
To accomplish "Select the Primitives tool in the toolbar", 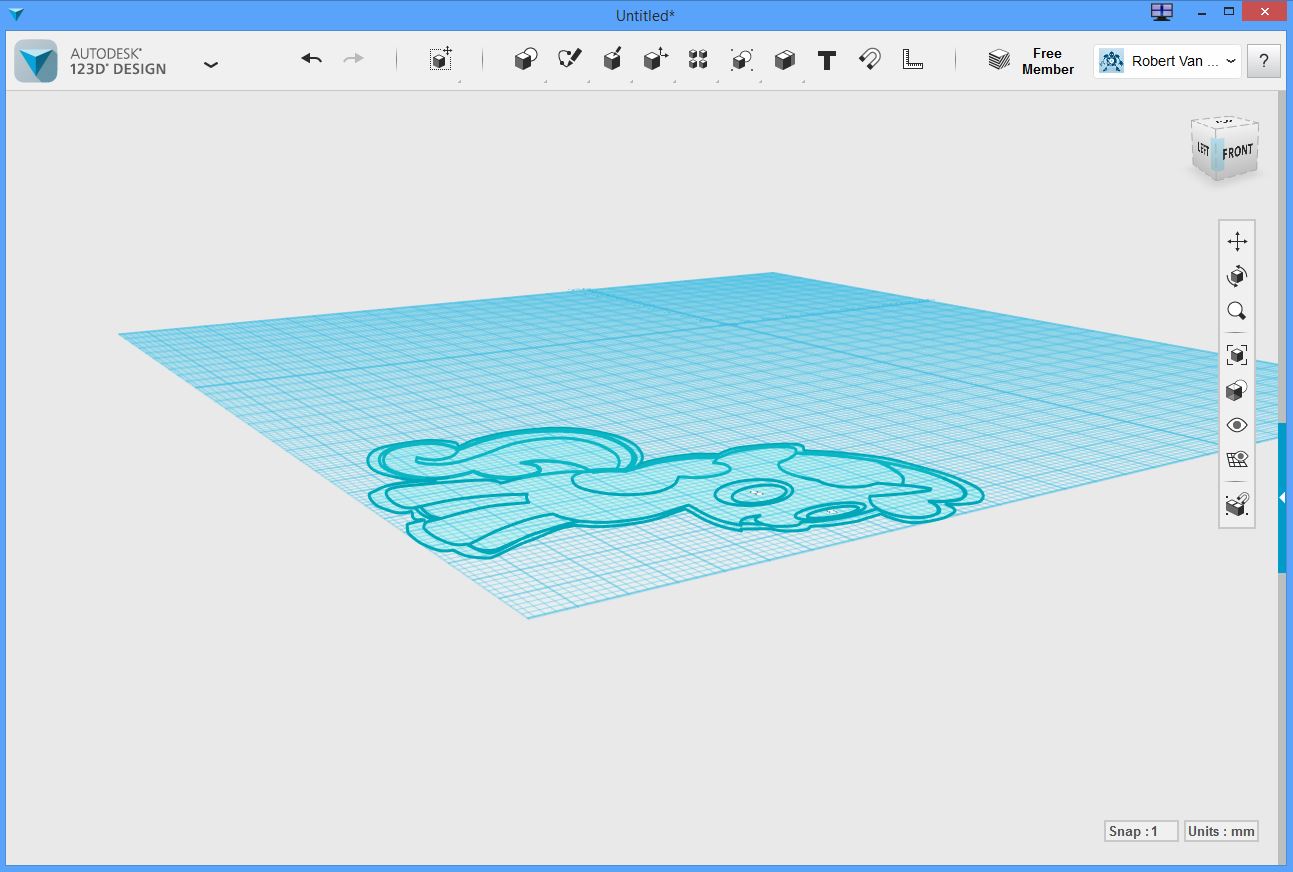I will pyautogui.click(x=525, y=59).
